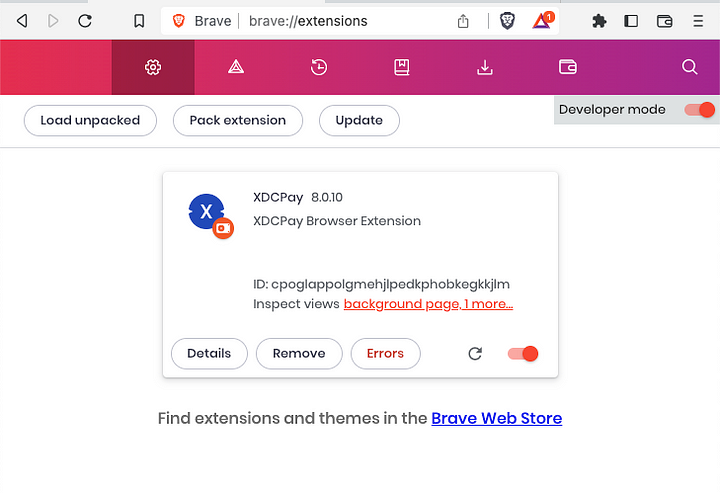Image resolution: width=720 pixels, height=494 pixels.
Task: Open the Bookmarks tab in navigation bar
Action: [x=402, y=67]
